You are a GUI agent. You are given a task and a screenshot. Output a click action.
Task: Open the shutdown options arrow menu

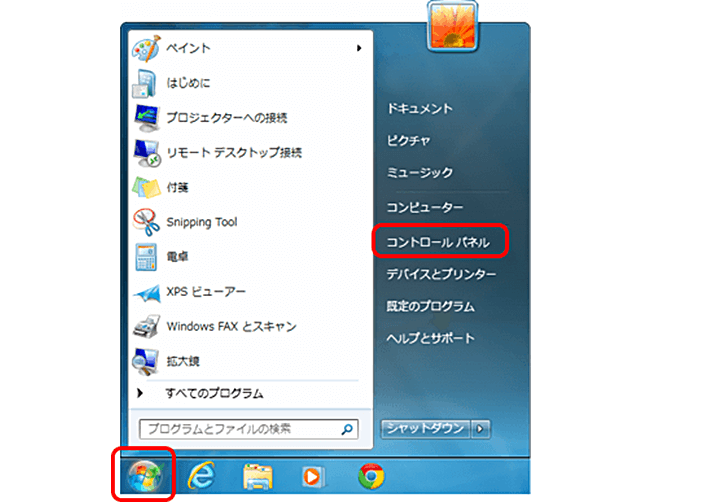click(x=482, y=429)
